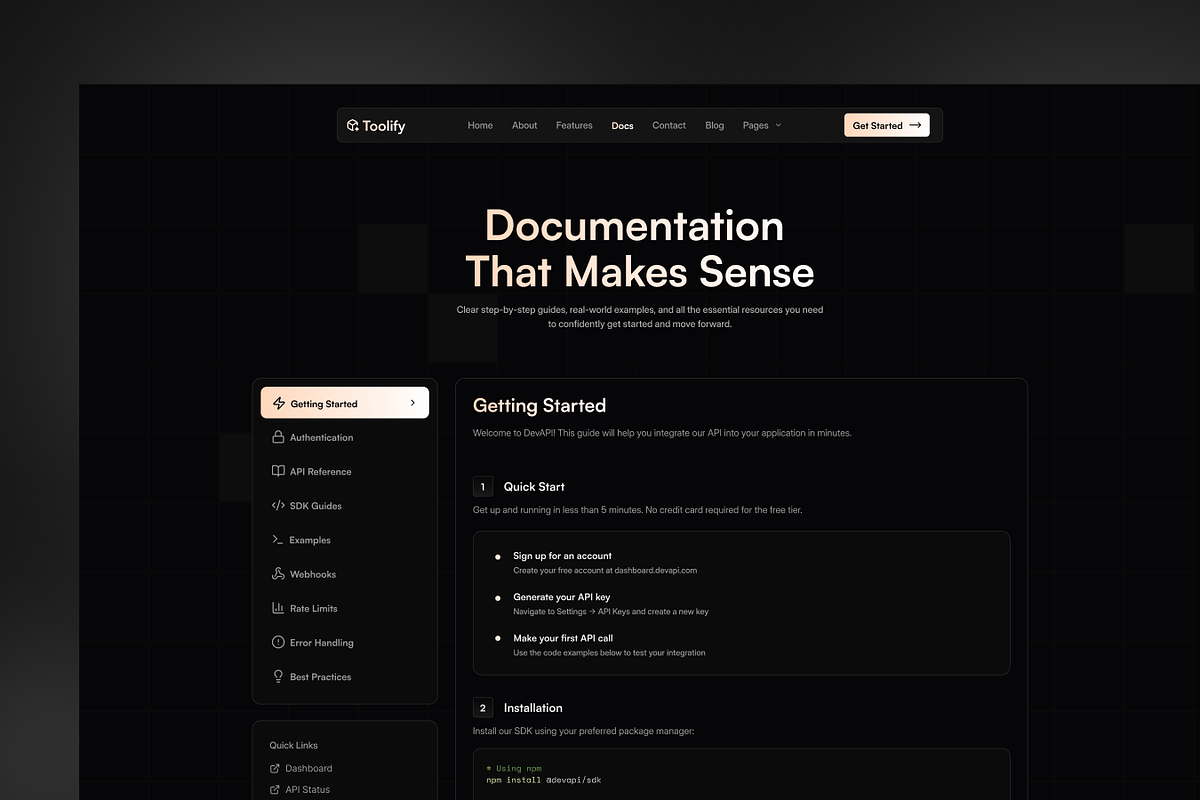
Task: Click the lightbulb icon for Best Practices
Action: (x=279, y=676)
